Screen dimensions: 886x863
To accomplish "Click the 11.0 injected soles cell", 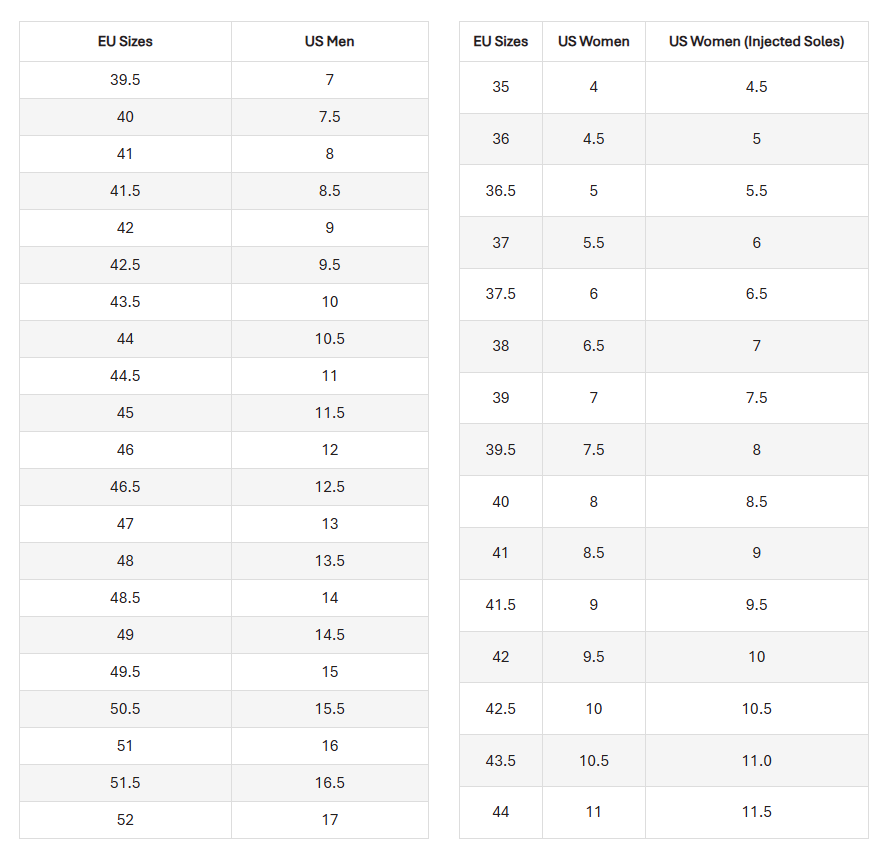I will click(756, 761).
